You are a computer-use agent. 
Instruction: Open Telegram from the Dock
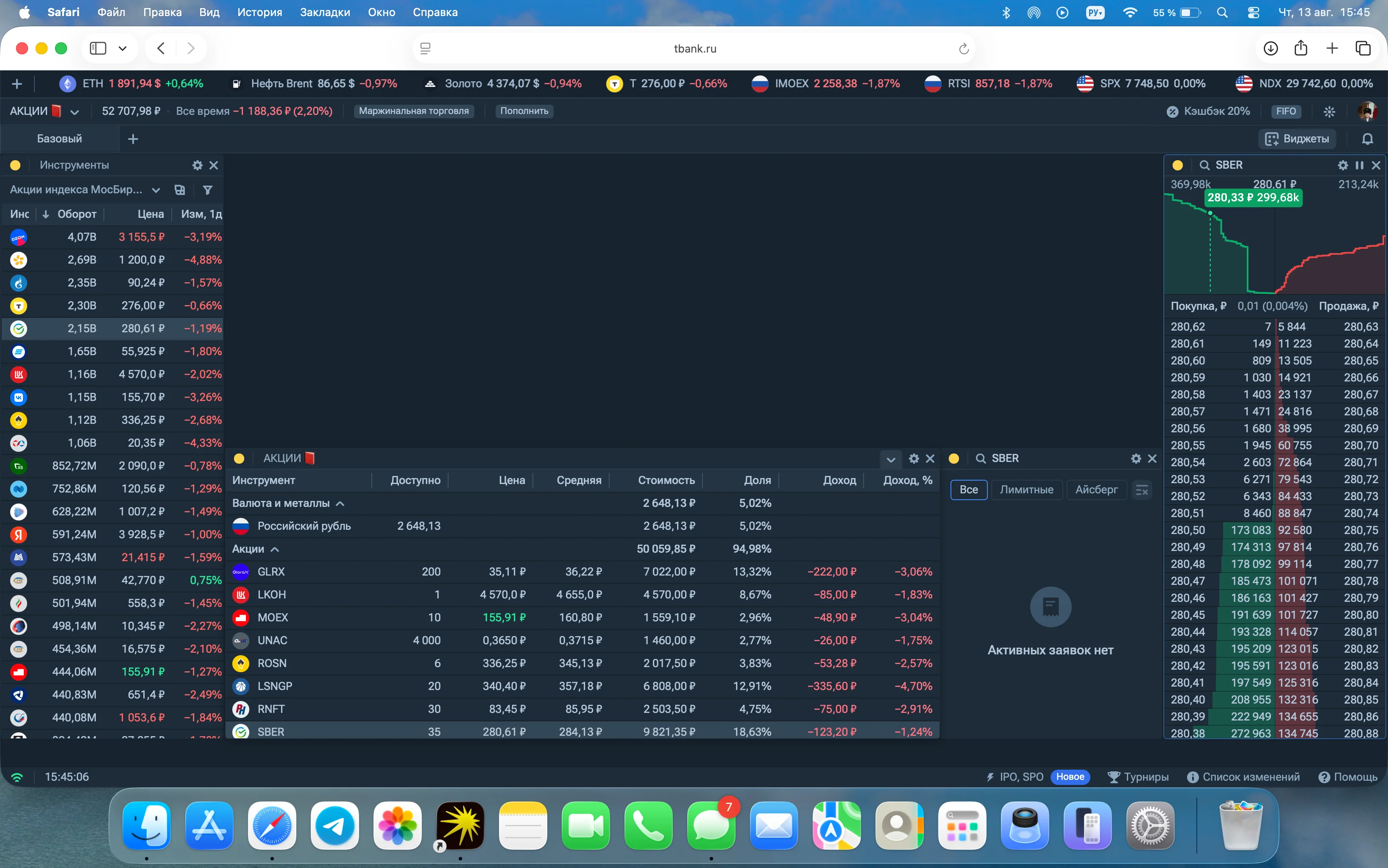tap(335, 826)
